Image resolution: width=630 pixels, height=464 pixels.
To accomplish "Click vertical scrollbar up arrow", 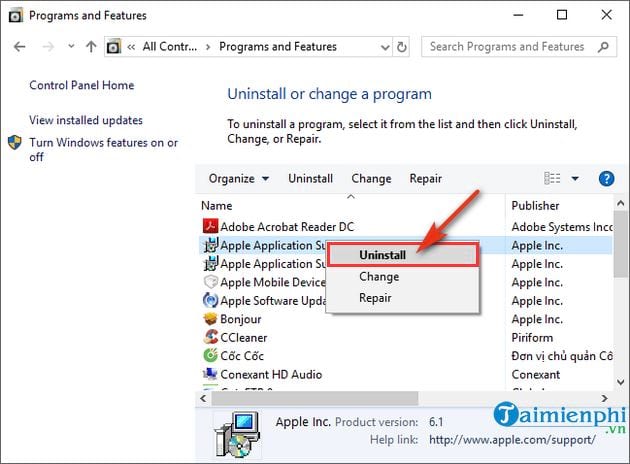I will point(621,204).
